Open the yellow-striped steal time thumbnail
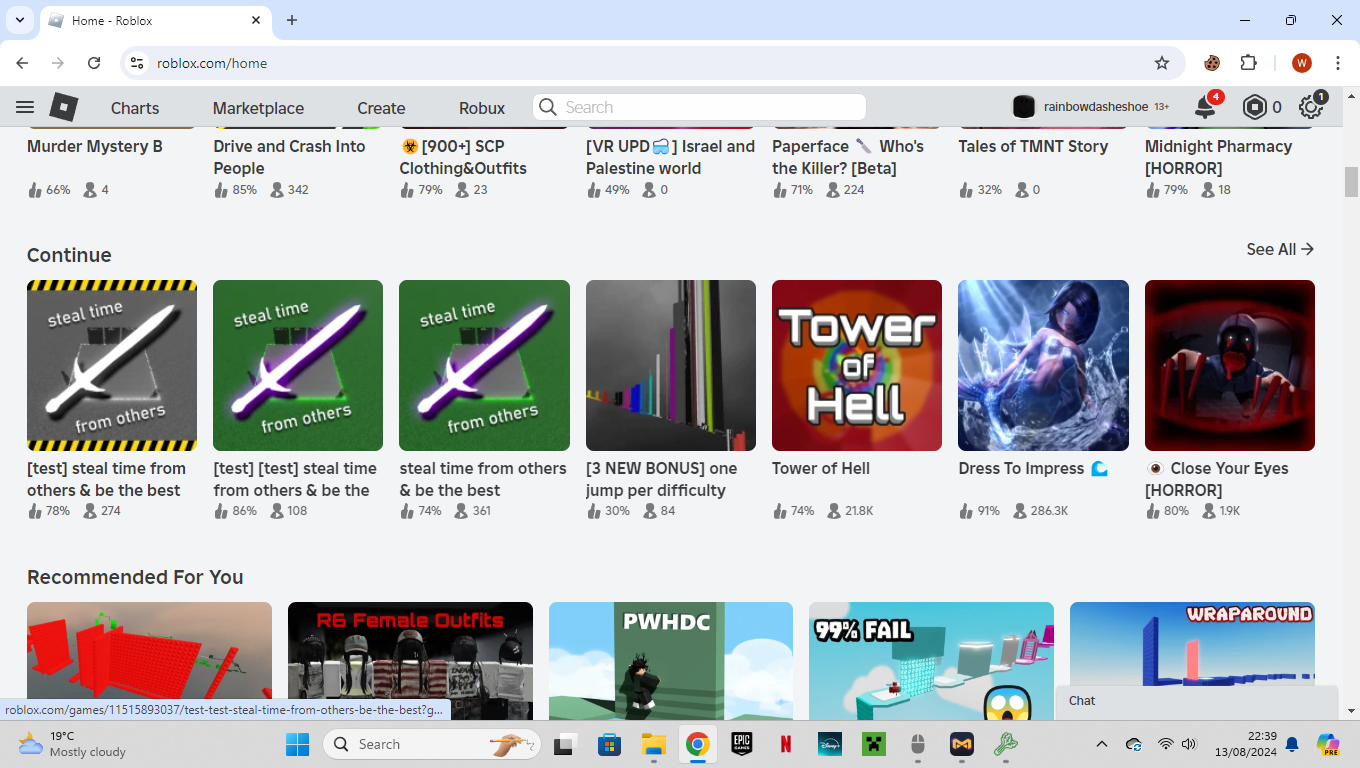The image size is (1360, 768). (x=112, y=365)
